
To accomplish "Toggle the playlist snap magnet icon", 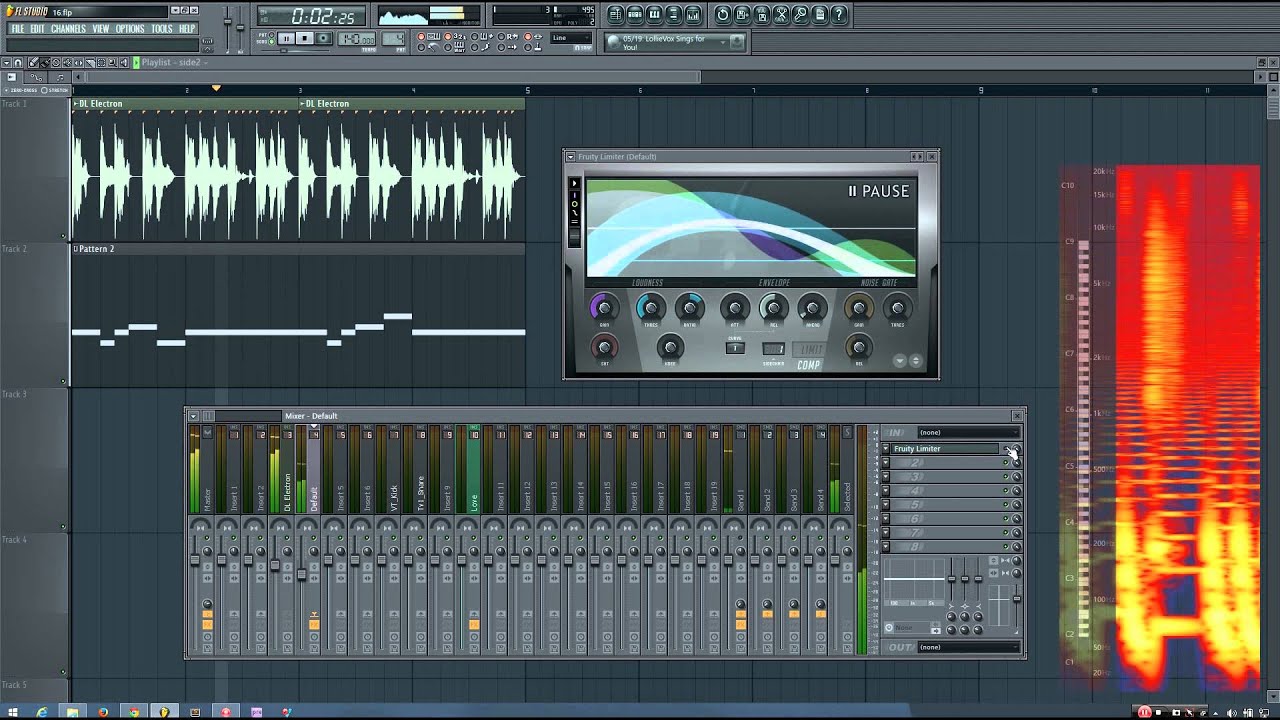I will click(18, 62).
